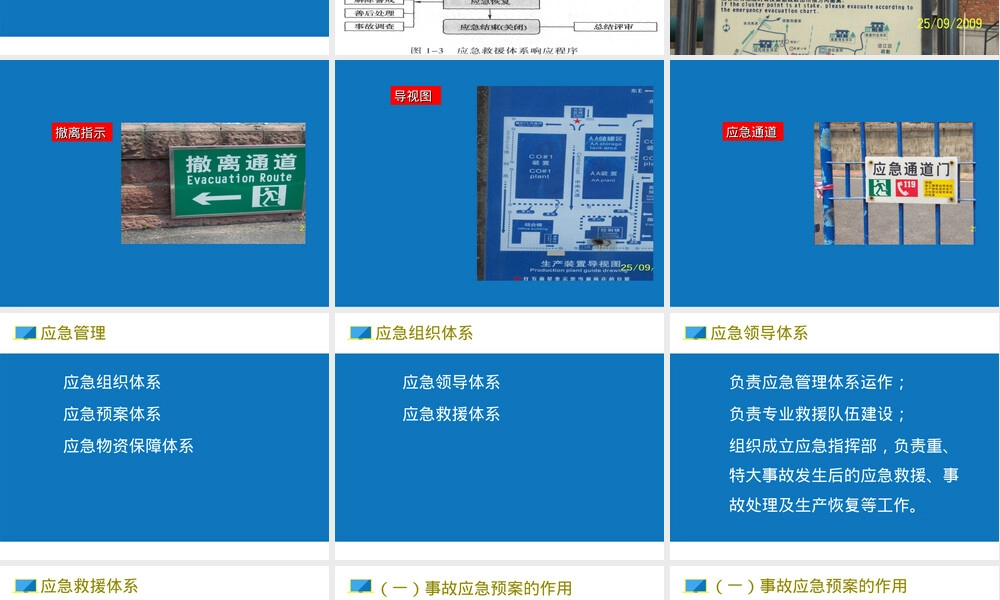Image resolution: width=1000 pixels, height=600 pixels.
Task: Click the 应急管理 slide title
Action: click(73, 333)
